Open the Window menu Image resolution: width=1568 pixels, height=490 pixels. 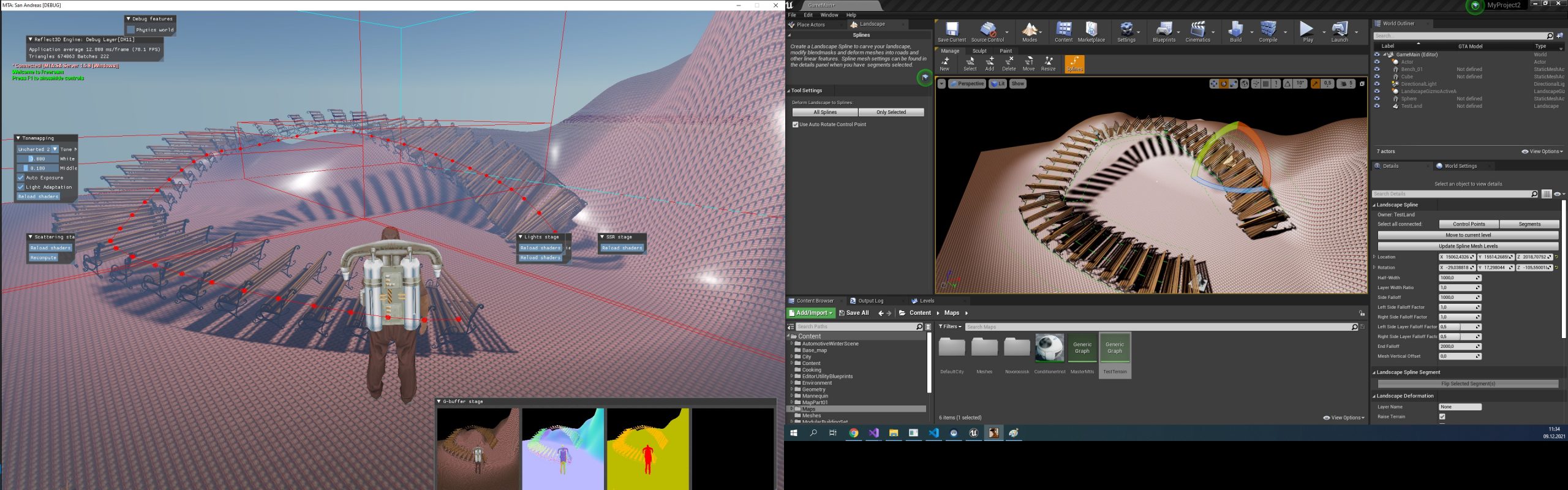829,15
